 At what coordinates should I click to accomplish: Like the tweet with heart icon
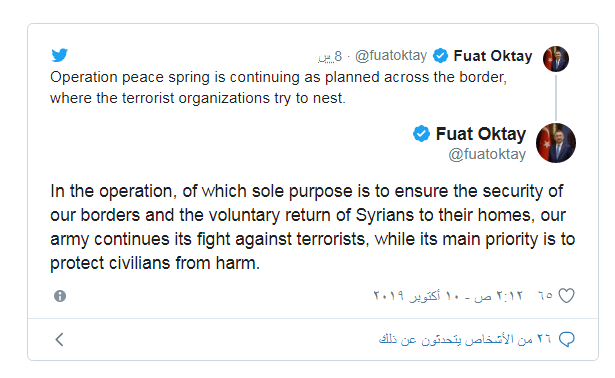[566, 296]
